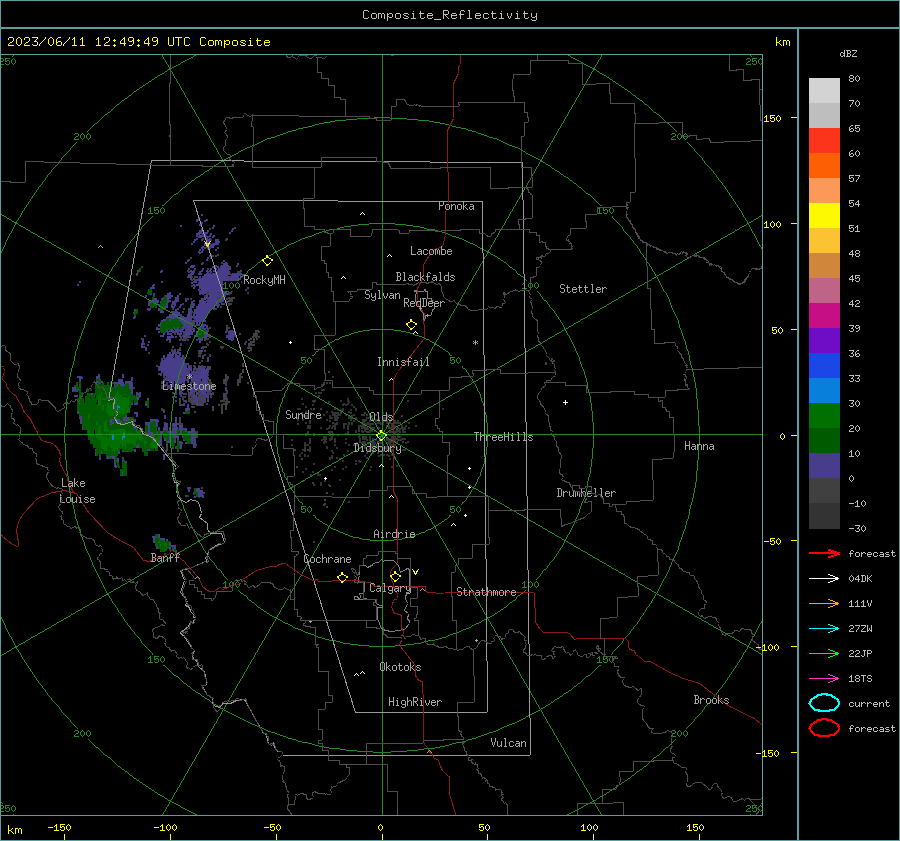
Task: Click the Lake Louise label on map
Action: pos(77,491)
